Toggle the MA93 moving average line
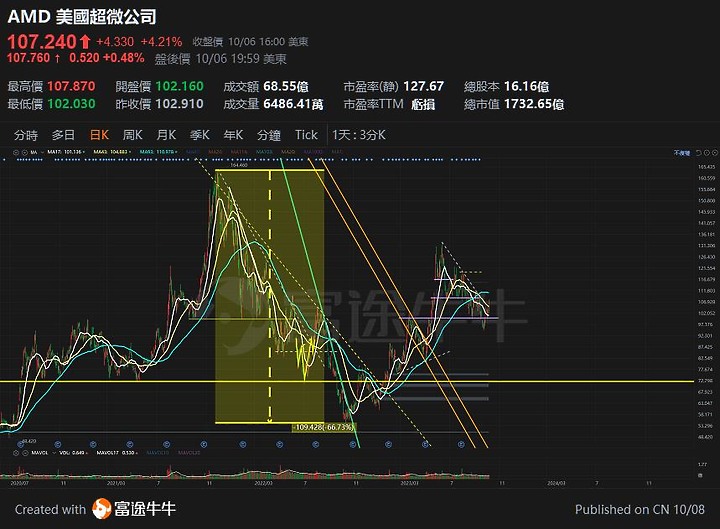The width and height of the screenshot is (720, 529). tap(157, 152)
